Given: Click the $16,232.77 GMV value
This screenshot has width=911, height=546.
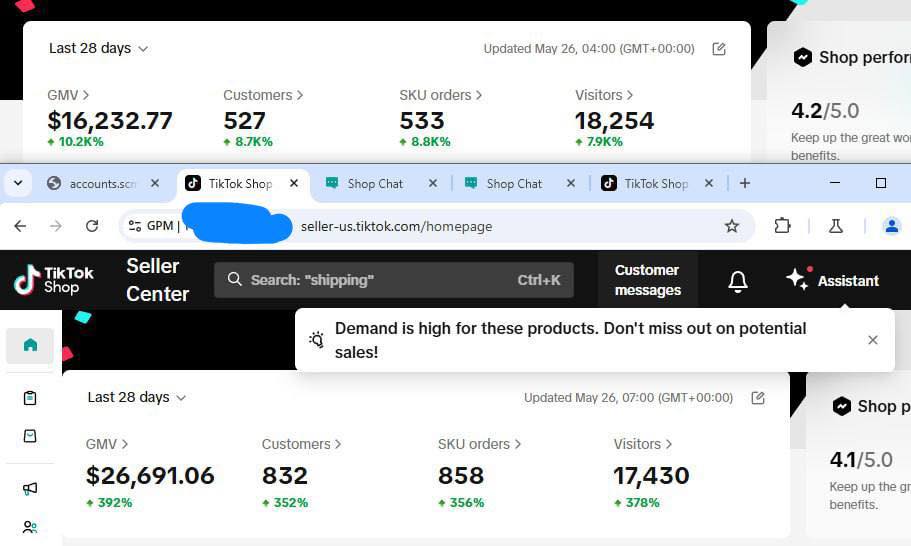Looking at the screenshot, I should (110, 121).
